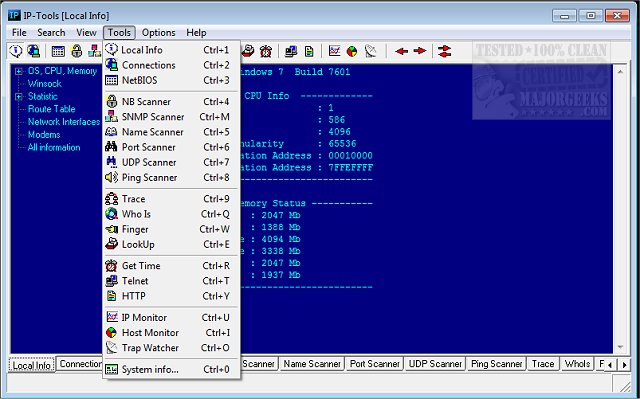The height and width of the screenshot is (399, 640).
Task: Click the Telnet computers icon in the toolbar
Action: 291,51
